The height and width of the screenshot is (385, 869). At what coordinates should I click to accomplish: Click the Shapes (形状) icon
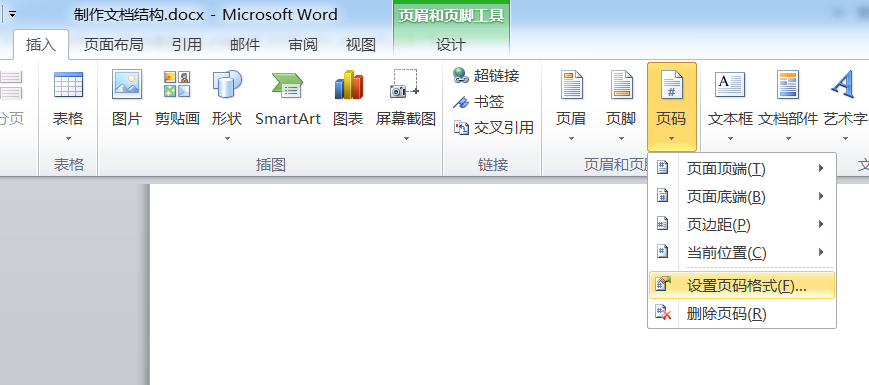click(x=227, y=84)
